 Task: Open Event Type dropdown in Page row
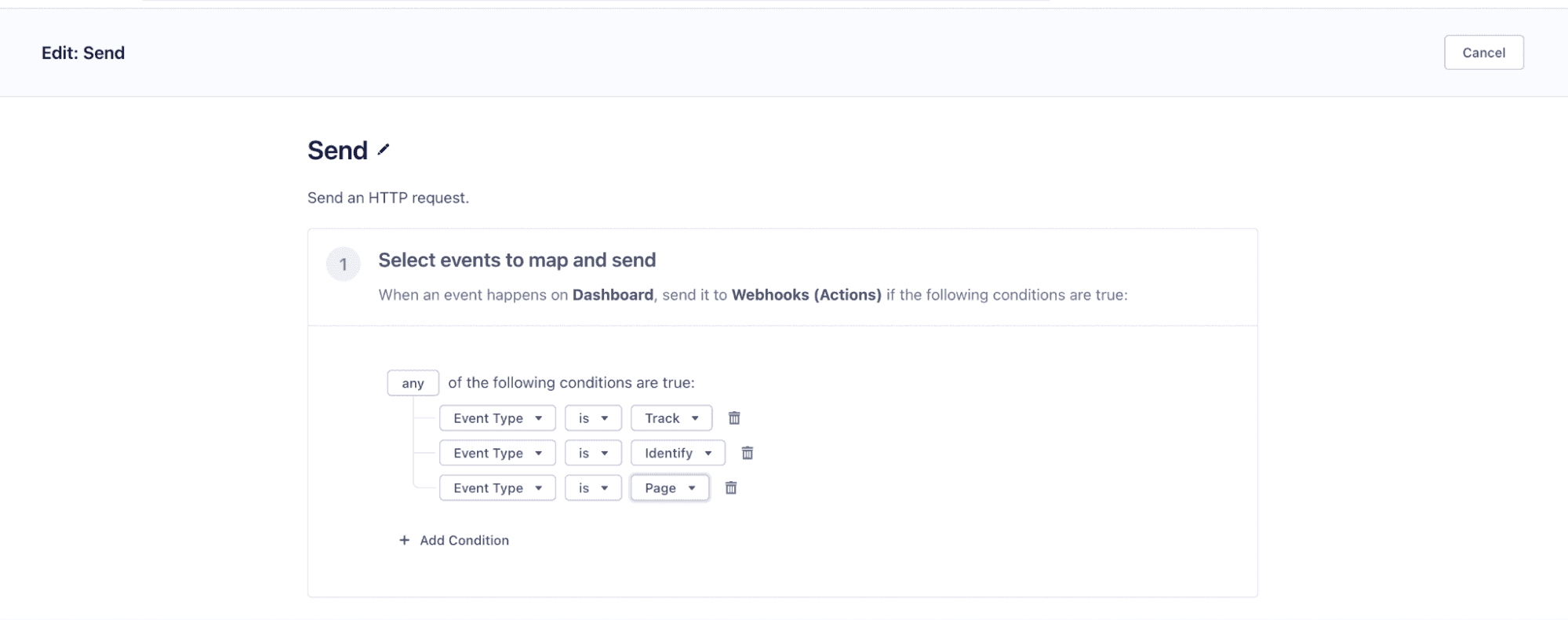pyautogui.click(x=497, y=488)
